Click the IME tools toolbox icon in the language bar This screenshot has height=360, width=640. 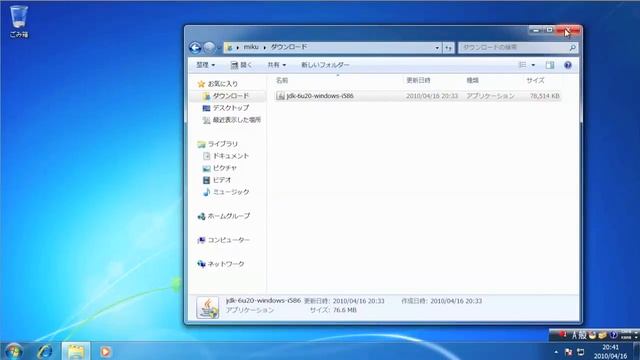pos(602,336)
